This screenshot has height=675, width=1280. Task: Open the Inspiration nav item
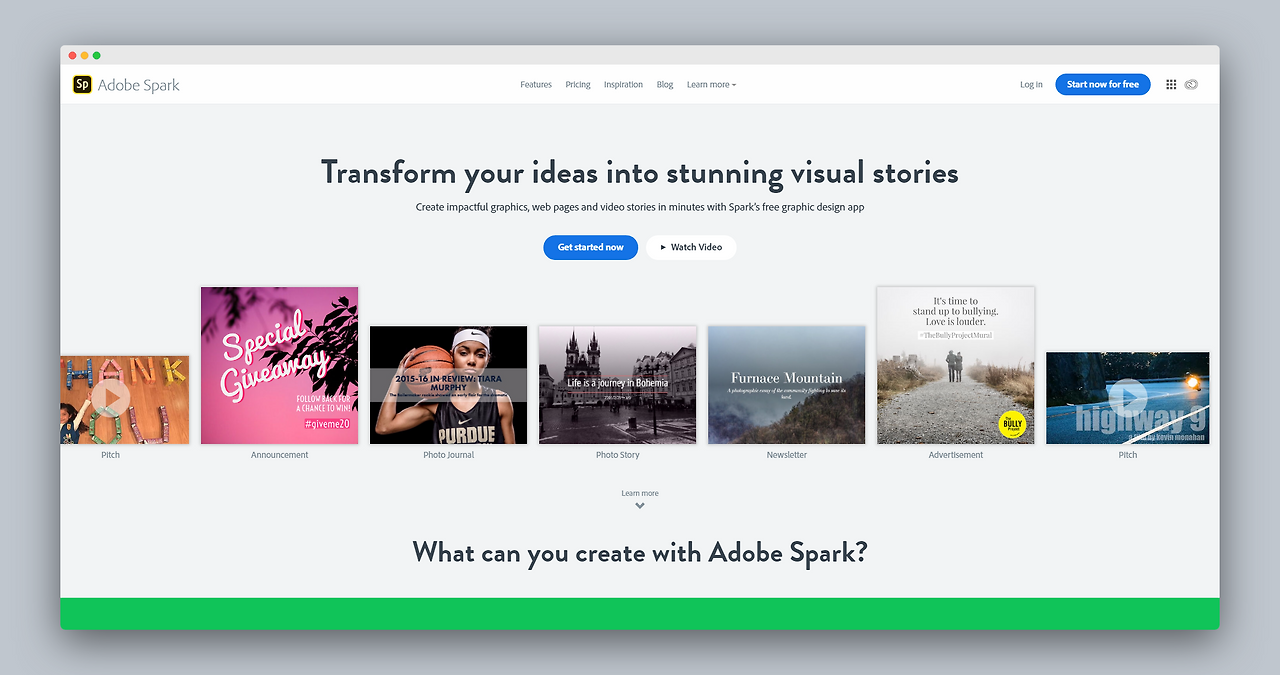click(623, 85)
